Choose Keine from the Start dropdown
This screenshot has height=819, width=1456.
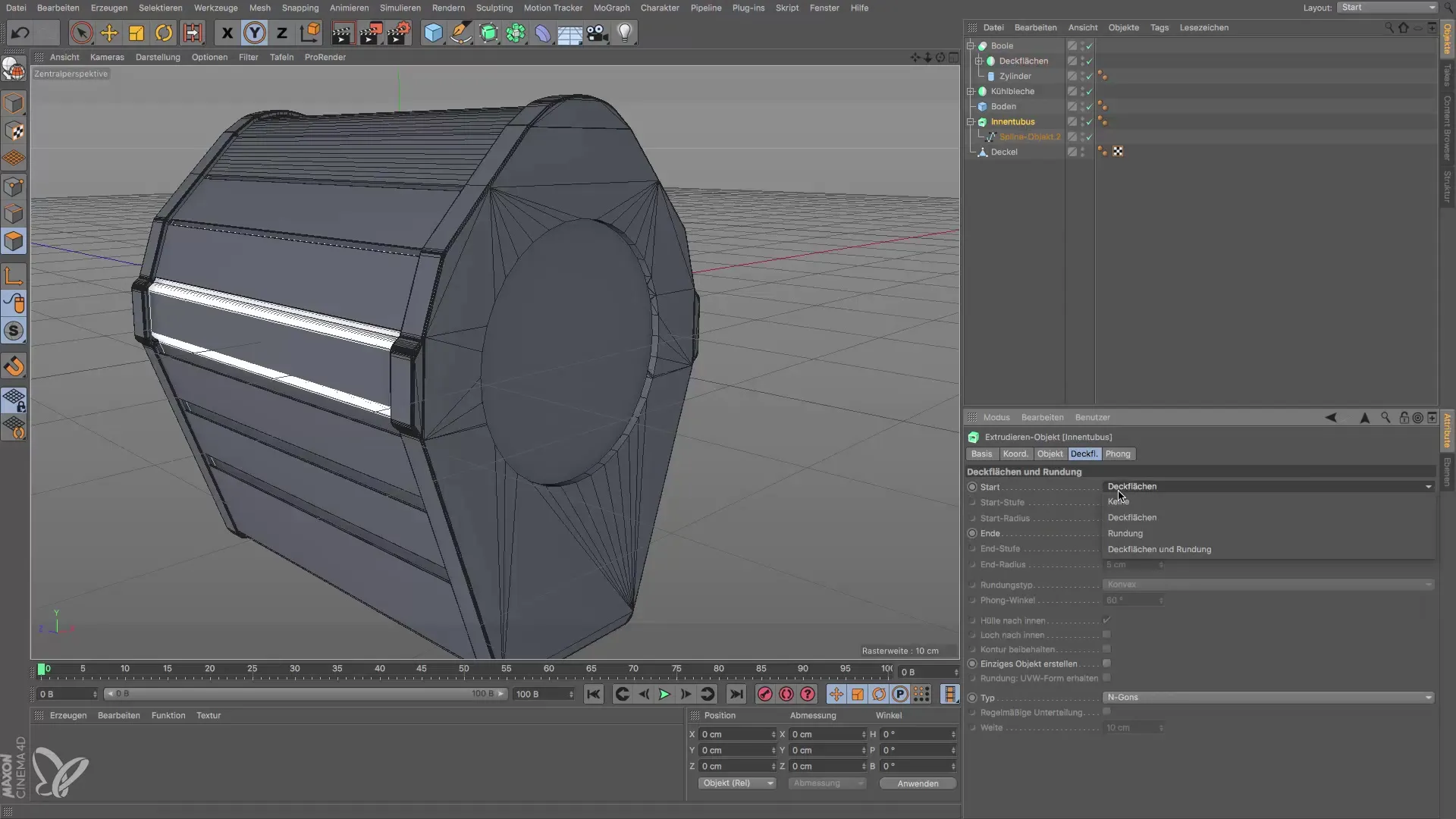tap(1268, 501)
